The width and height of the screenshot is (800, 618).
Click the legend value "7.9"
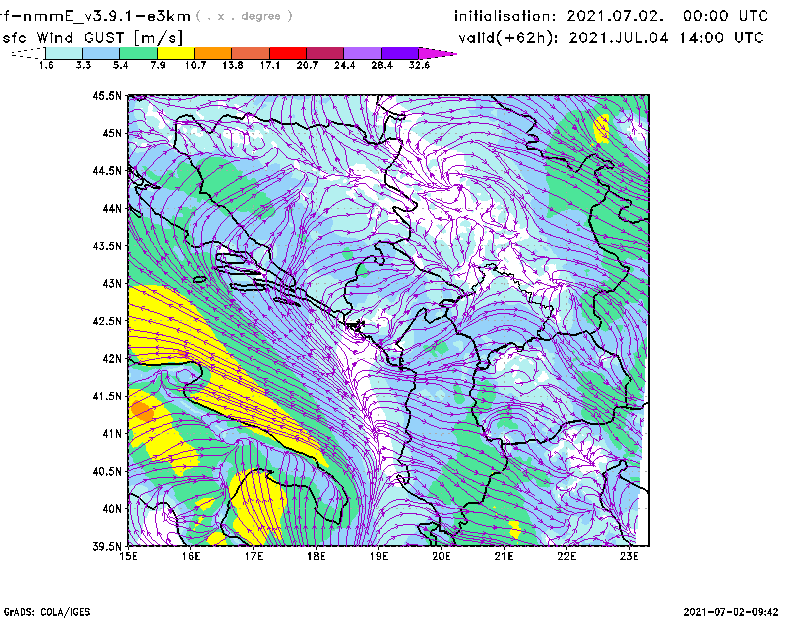pyautogui.click(x=158, y=65)
